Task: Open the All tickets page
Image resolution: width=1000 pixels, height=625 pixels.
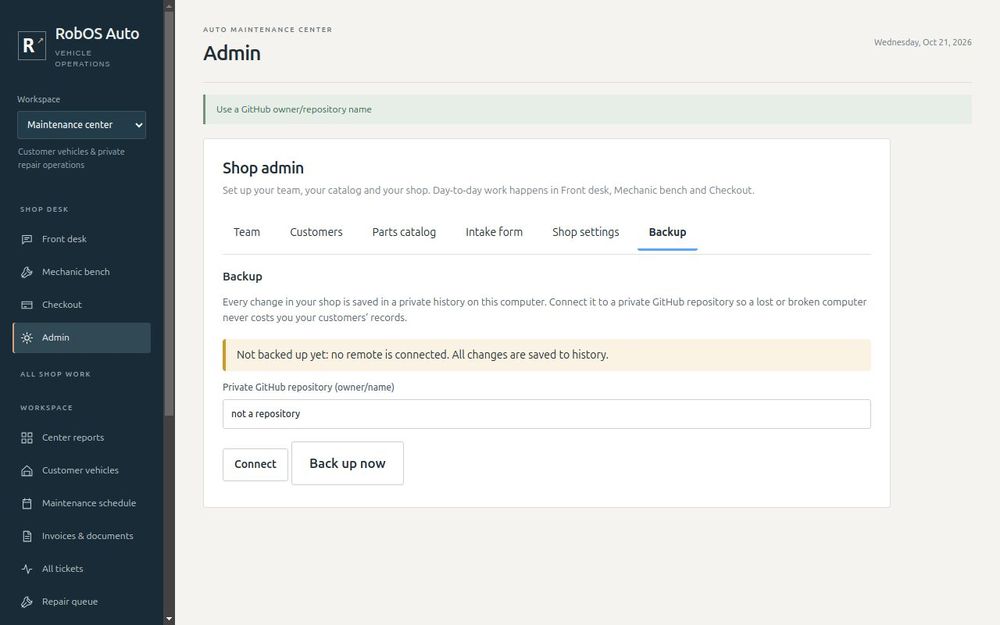Action: pos(82,569)
